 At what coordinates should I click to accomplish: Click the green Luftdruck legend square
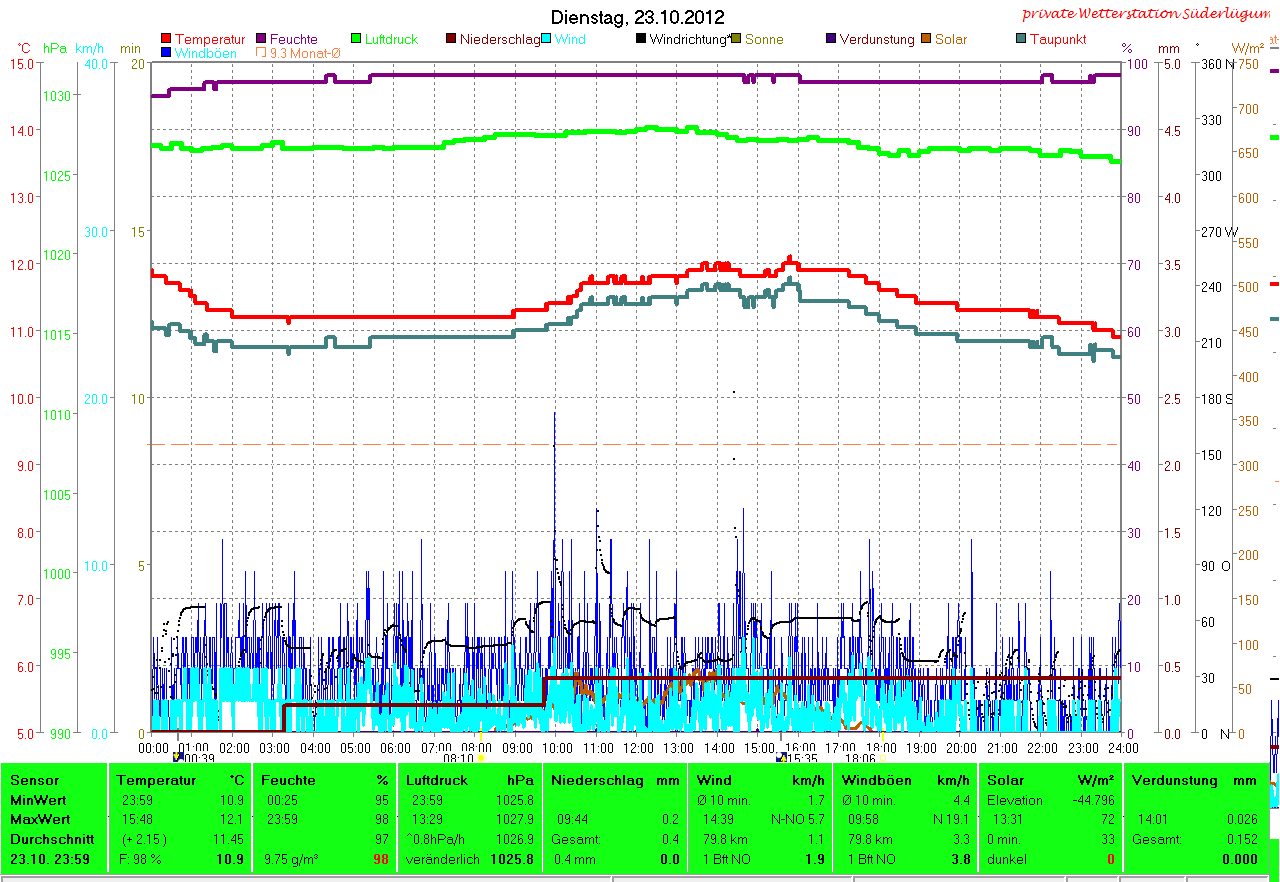pos(356,40)
